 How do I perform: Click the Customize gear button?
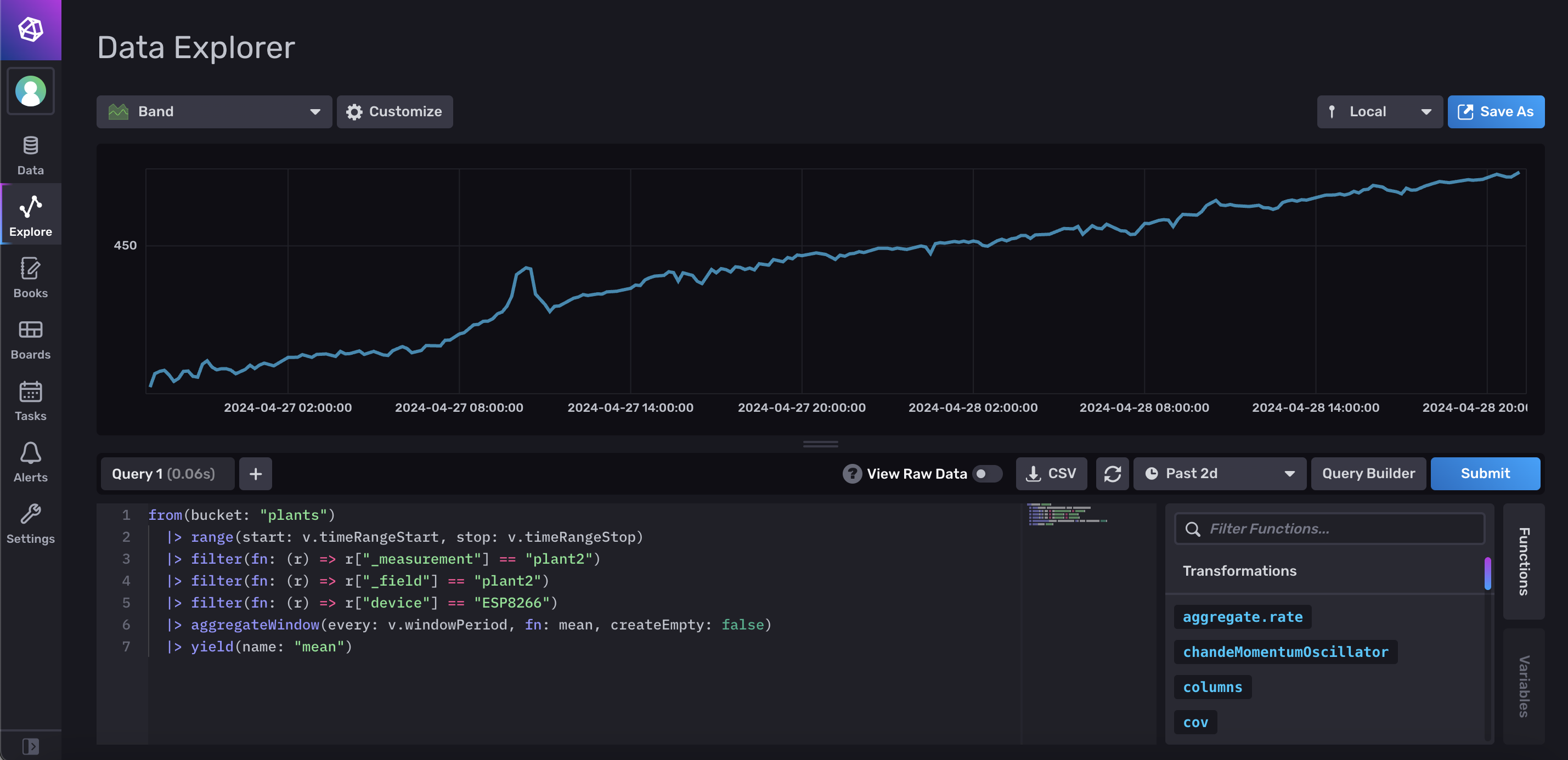click(394, 111)
